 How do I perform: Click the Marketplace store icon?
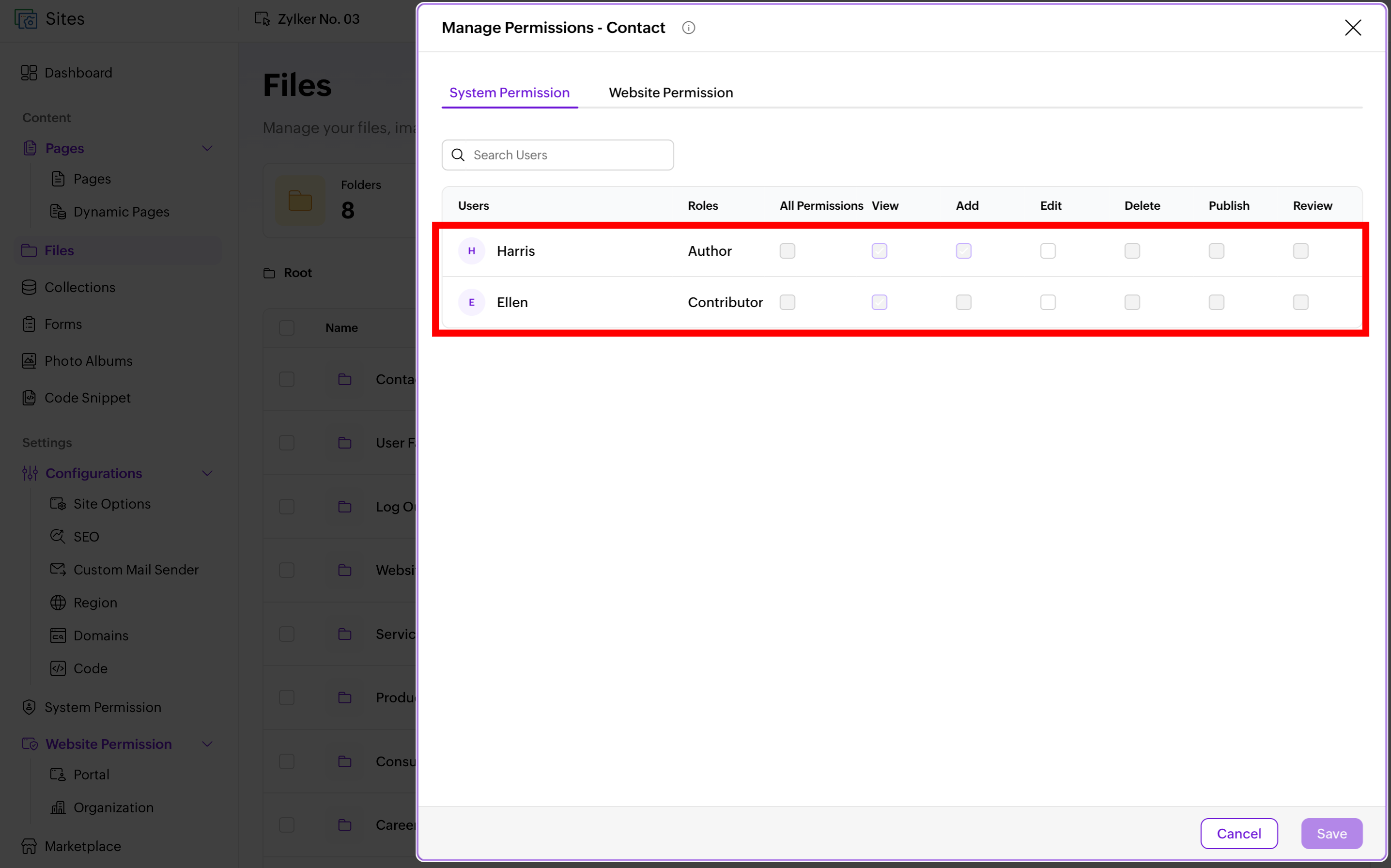coord(29,846)
